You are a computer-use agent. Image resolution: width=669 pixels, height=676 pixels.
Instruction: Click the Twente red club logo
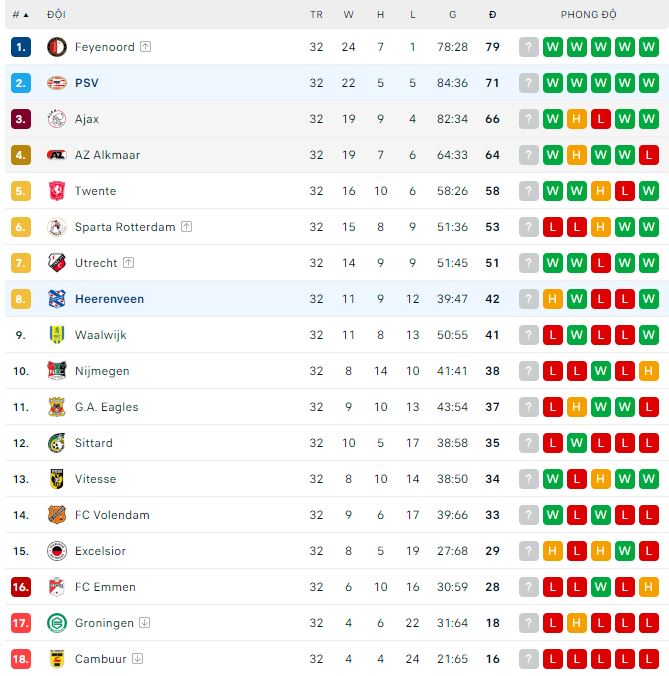click(x=57, y=191)
